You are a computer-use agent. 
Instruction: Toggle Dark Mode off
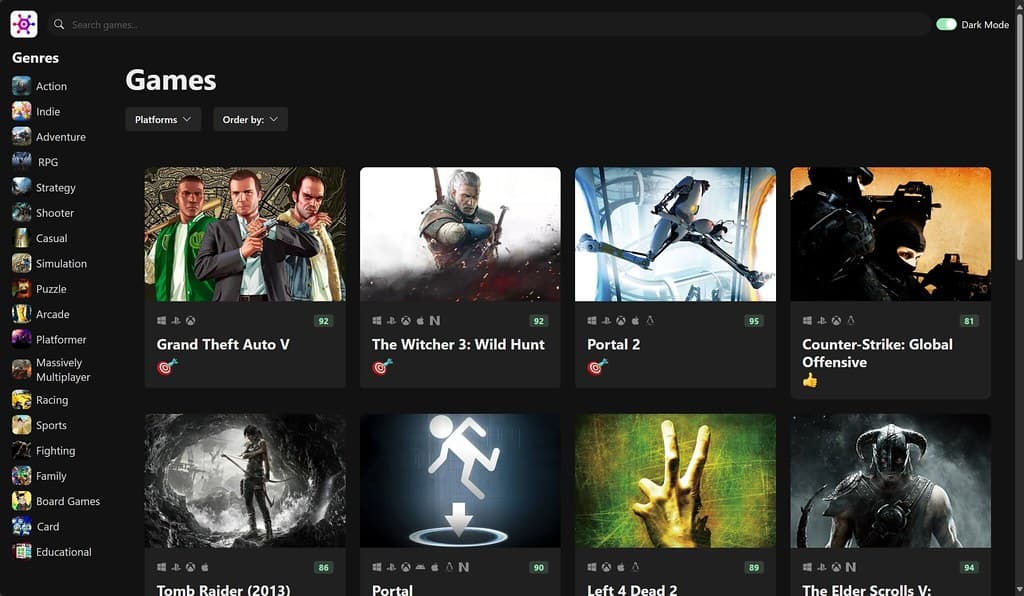coord(946,23)
